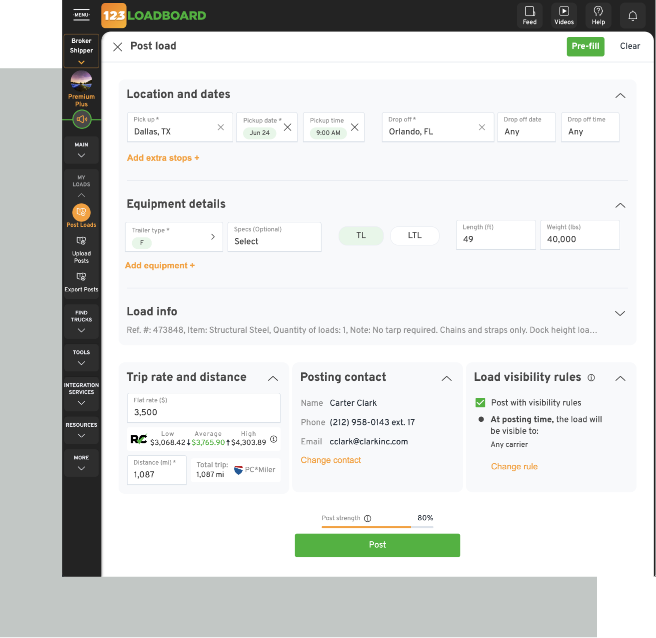Screen dimensions: 656x638
Task: Click the green Post button
Action: [377, 545]
